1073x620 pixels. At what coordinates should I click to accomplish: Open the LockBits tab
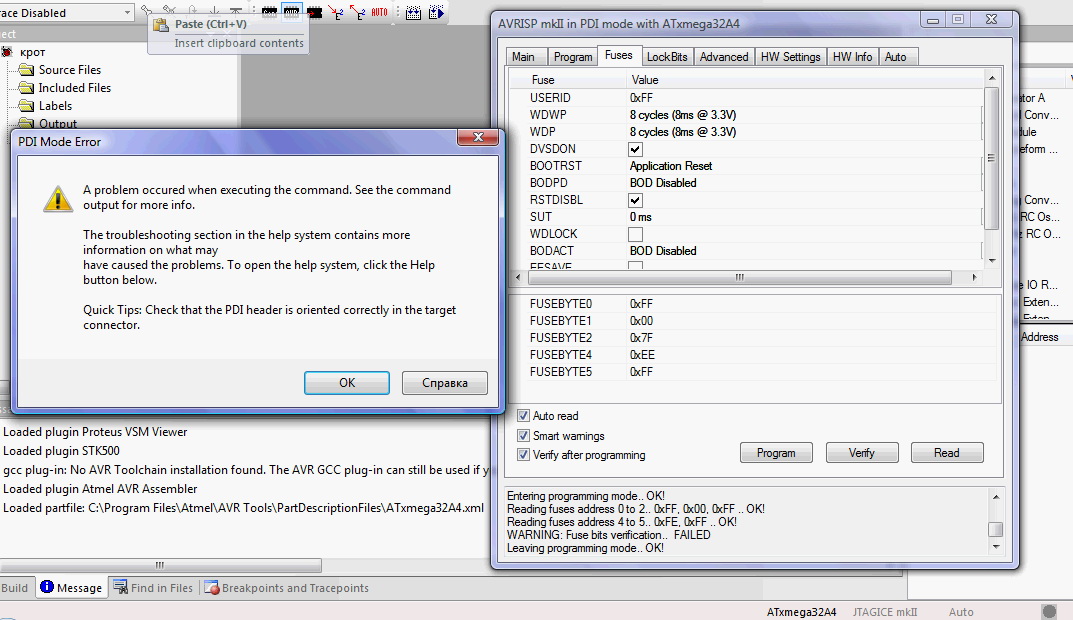coord(667,57)
